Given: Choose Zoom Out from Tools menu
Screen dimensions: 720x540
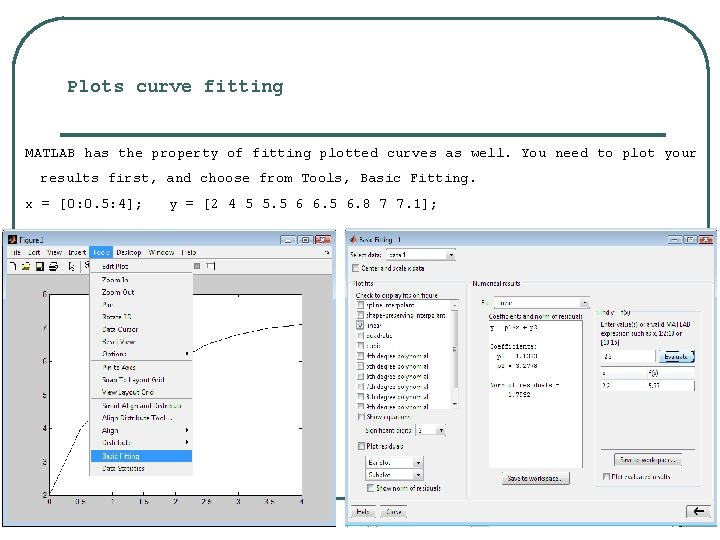Looking at the screenshot, I should point(142,292).
